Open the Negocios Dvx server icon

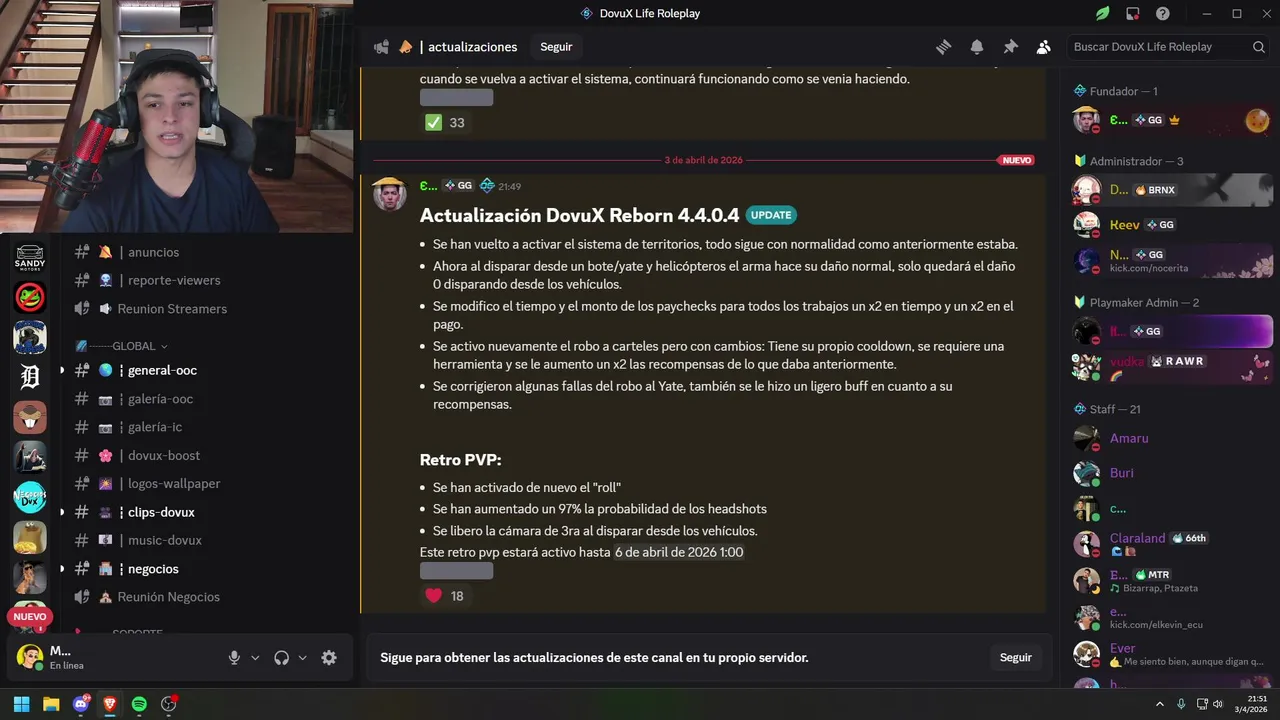pos(30,497)
